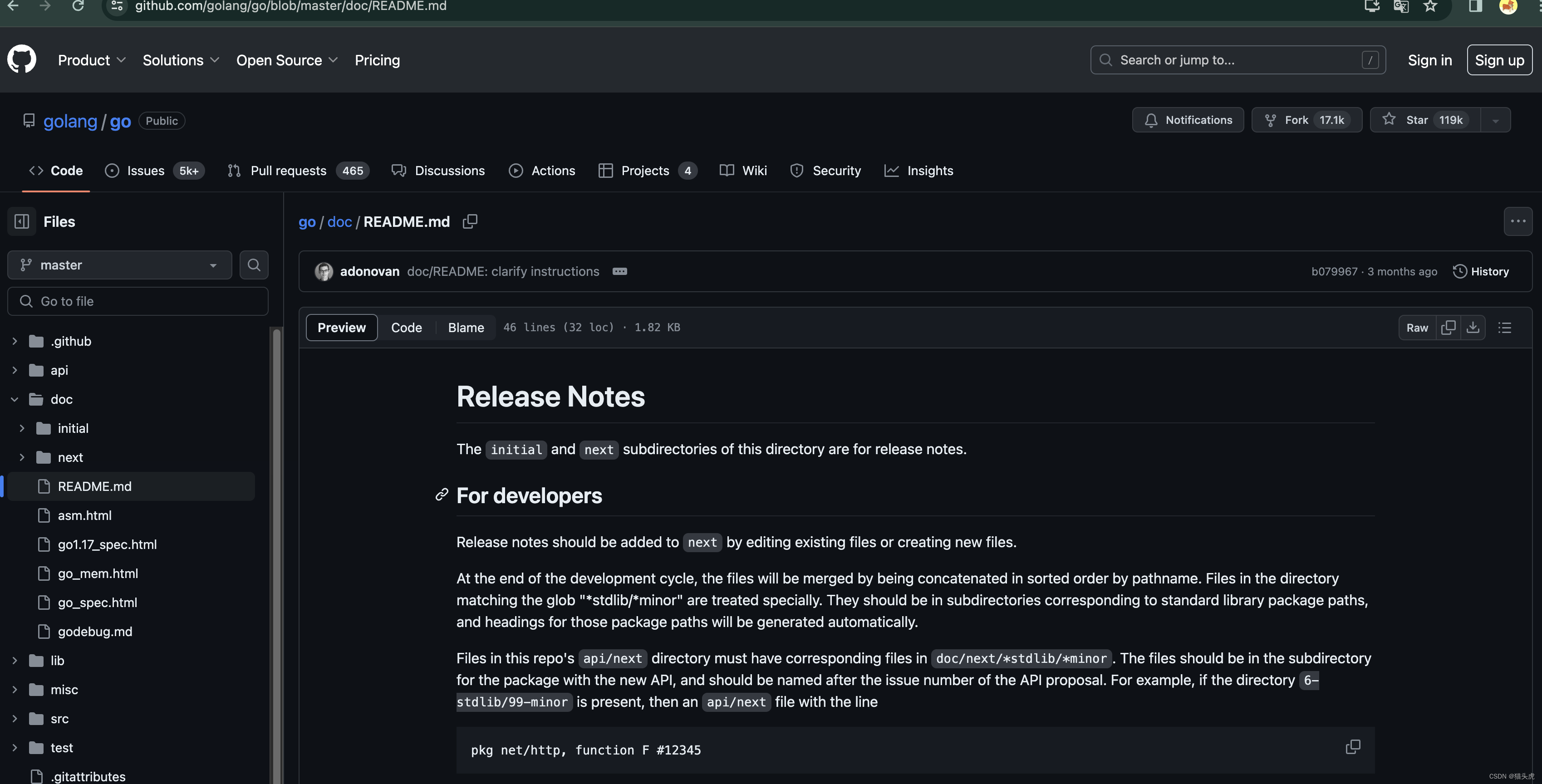This screenshot has width=1542, height=784.
Task: Click the search files magnifier button
Action: click(x=254, y=265)
